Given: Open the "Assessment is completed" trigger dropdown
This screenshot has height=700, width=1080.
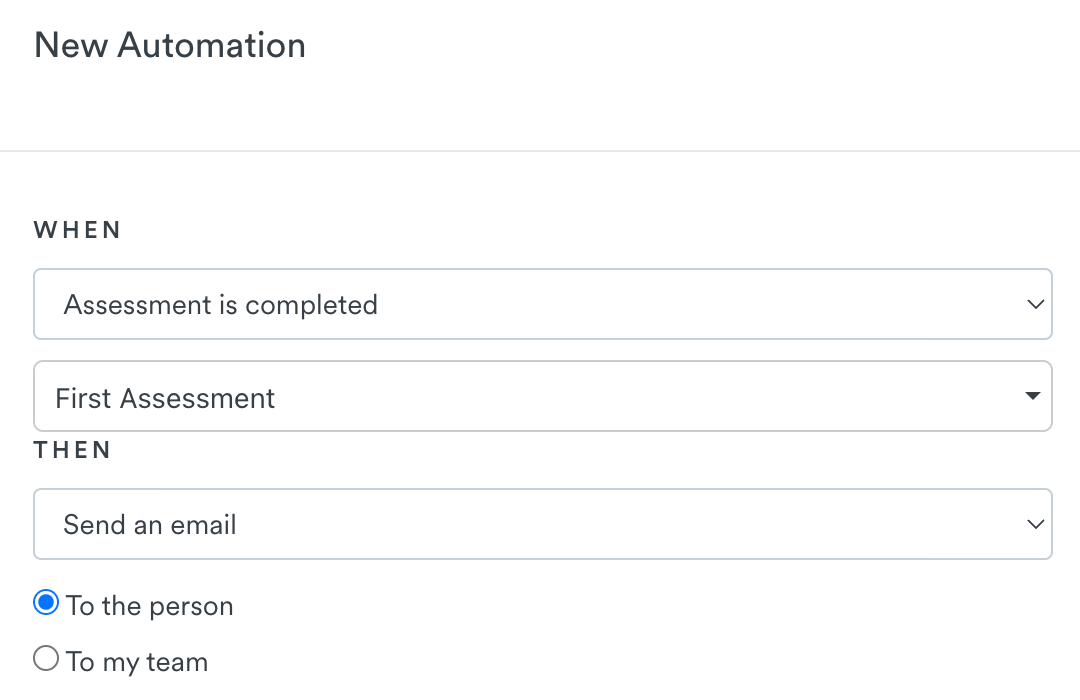Looking at the screenshot, I should 542,304.
